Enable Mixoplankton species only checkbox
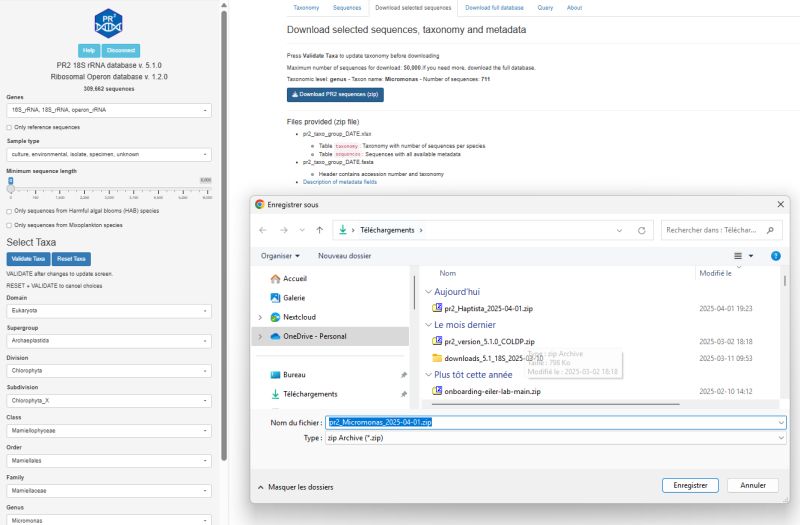The image size is (800, 525). coord(9,225)
